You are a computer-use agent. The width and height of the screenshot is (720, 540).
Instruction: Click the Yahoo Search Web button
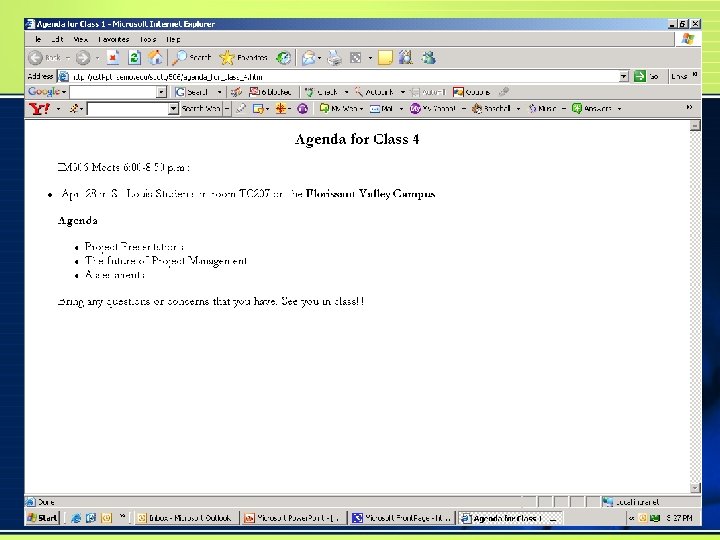point(201,109)
